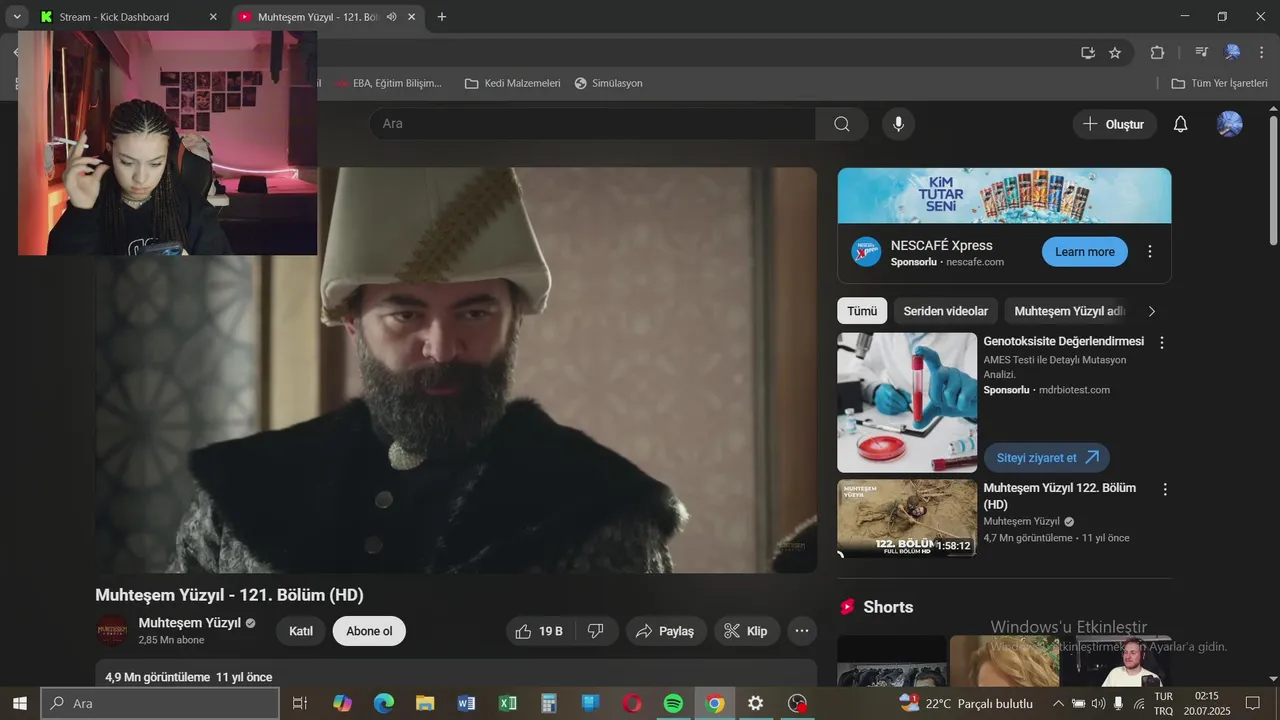
Task: Close the Muhteşem Yüzyıl tab
Action: click(x=412, y=17)
